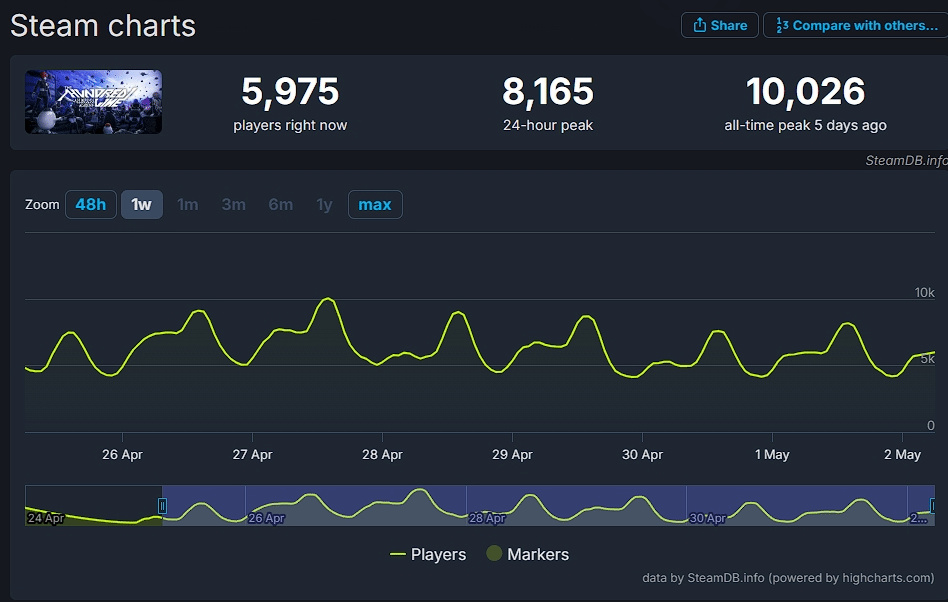Click the 10k y-axis label

[x=924, y=293]
